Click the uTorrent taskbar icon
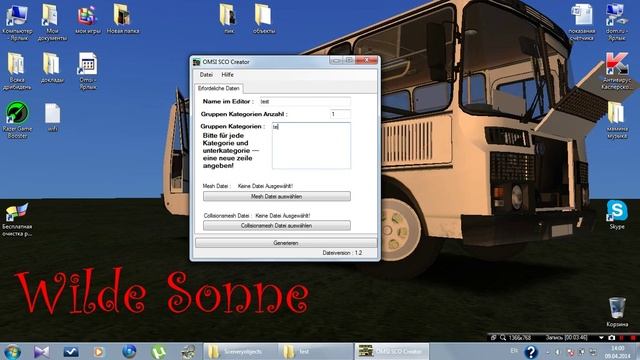This screenshot has height=360, width=640. point(158,352)
